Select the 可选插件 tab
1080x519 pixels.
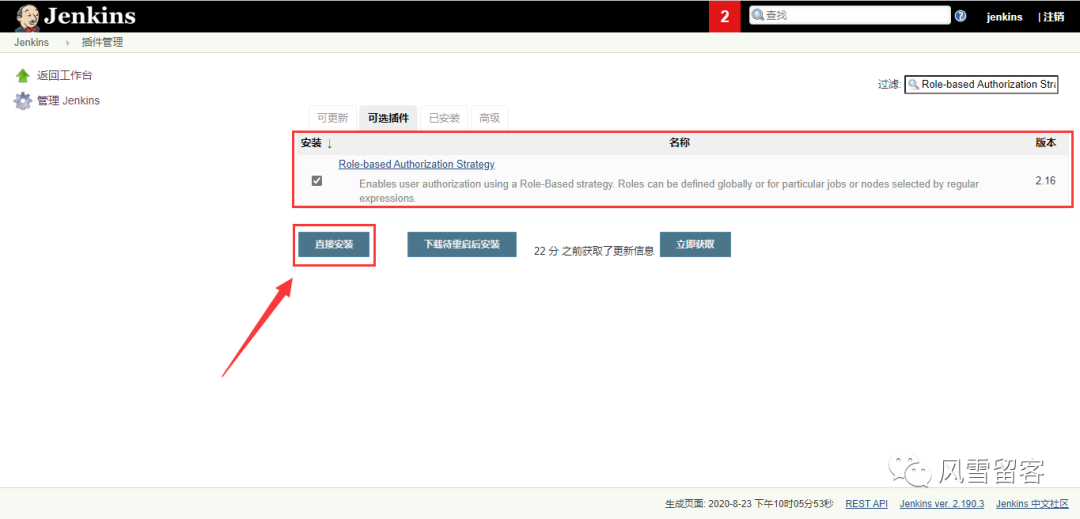tap(388, 118)
